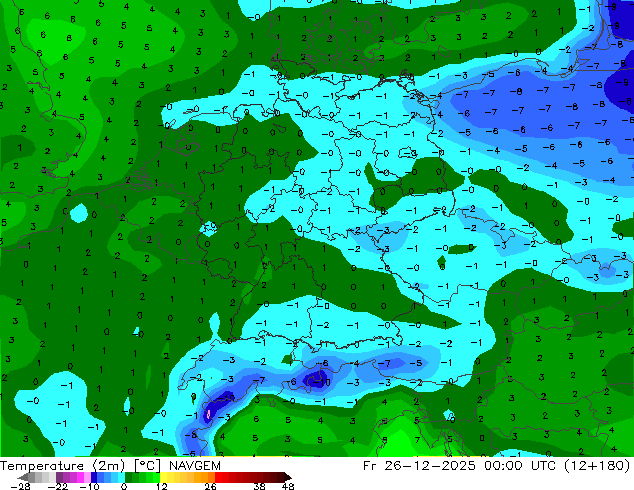Click the bright red legend swatch next to 26
Image resolution: width=634 pixels, height=490 pixels.
click(218, 477)
